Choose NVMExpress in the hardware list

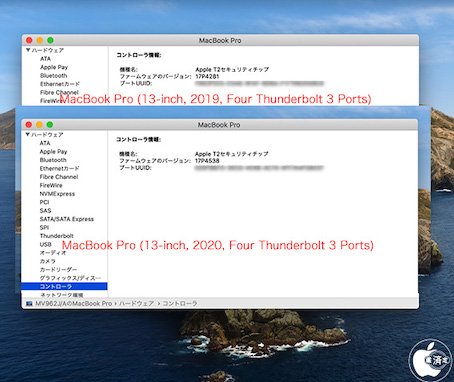pyautogui.click(x=57, y=194)
